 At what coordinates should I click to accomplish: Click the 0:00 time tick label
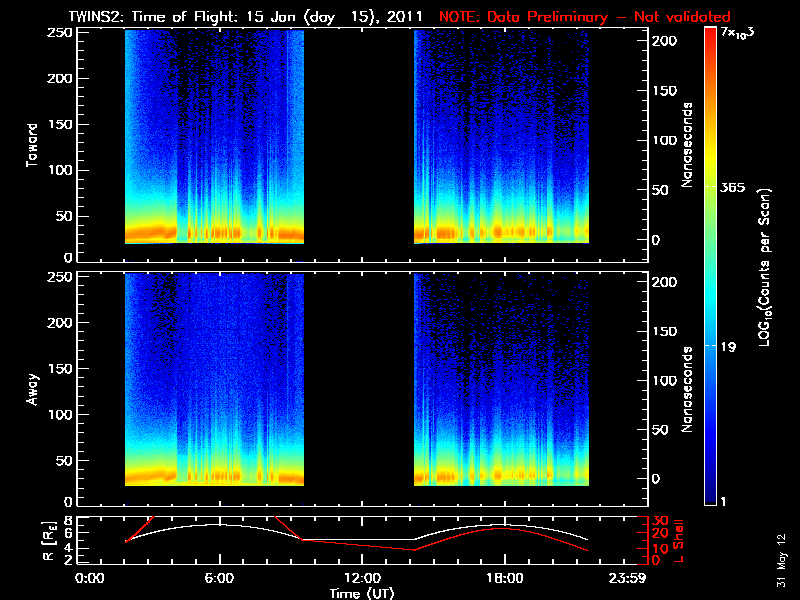click(89, 579)
